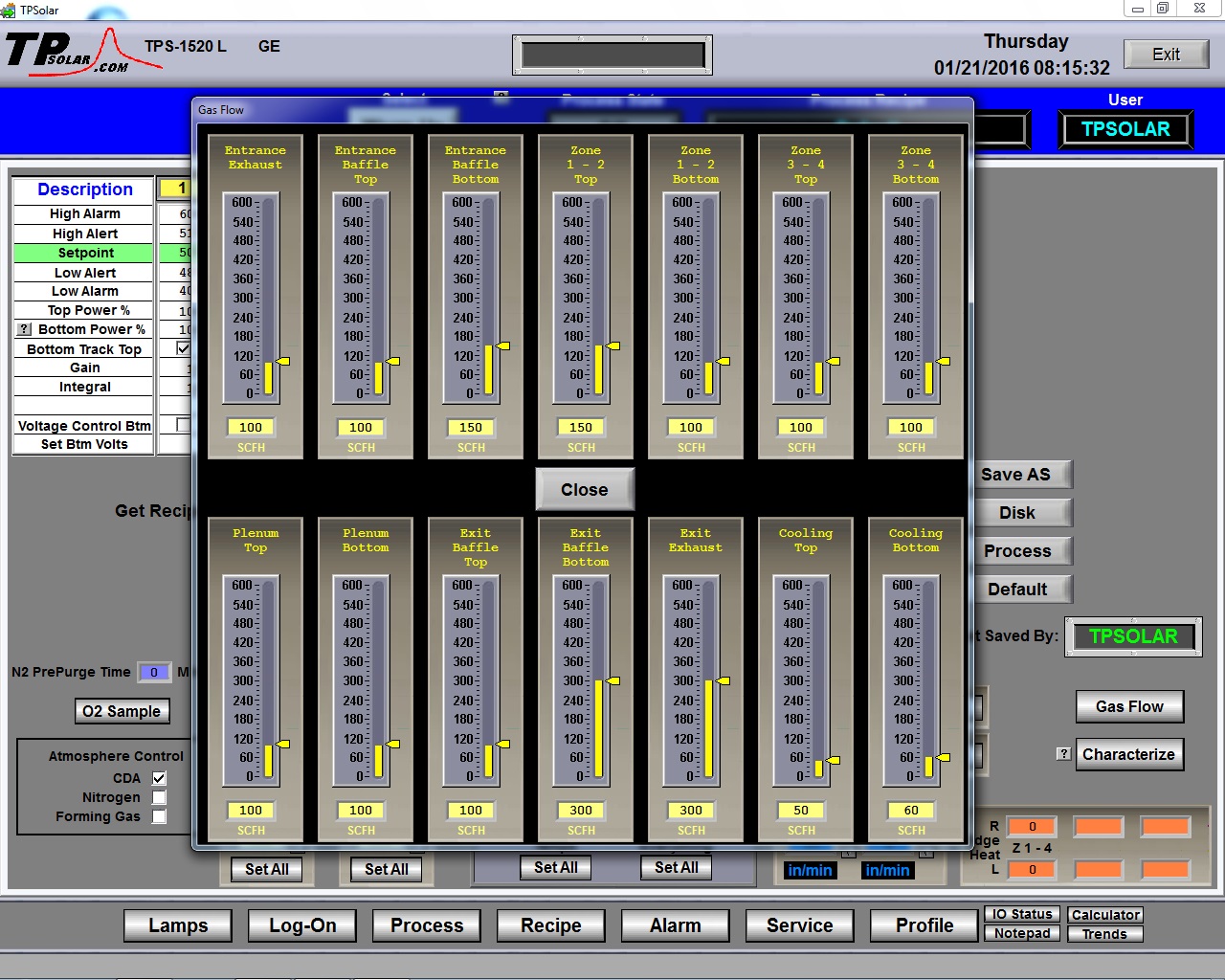
Task: Open the Calculator
Action: (x=1105, y=915)
